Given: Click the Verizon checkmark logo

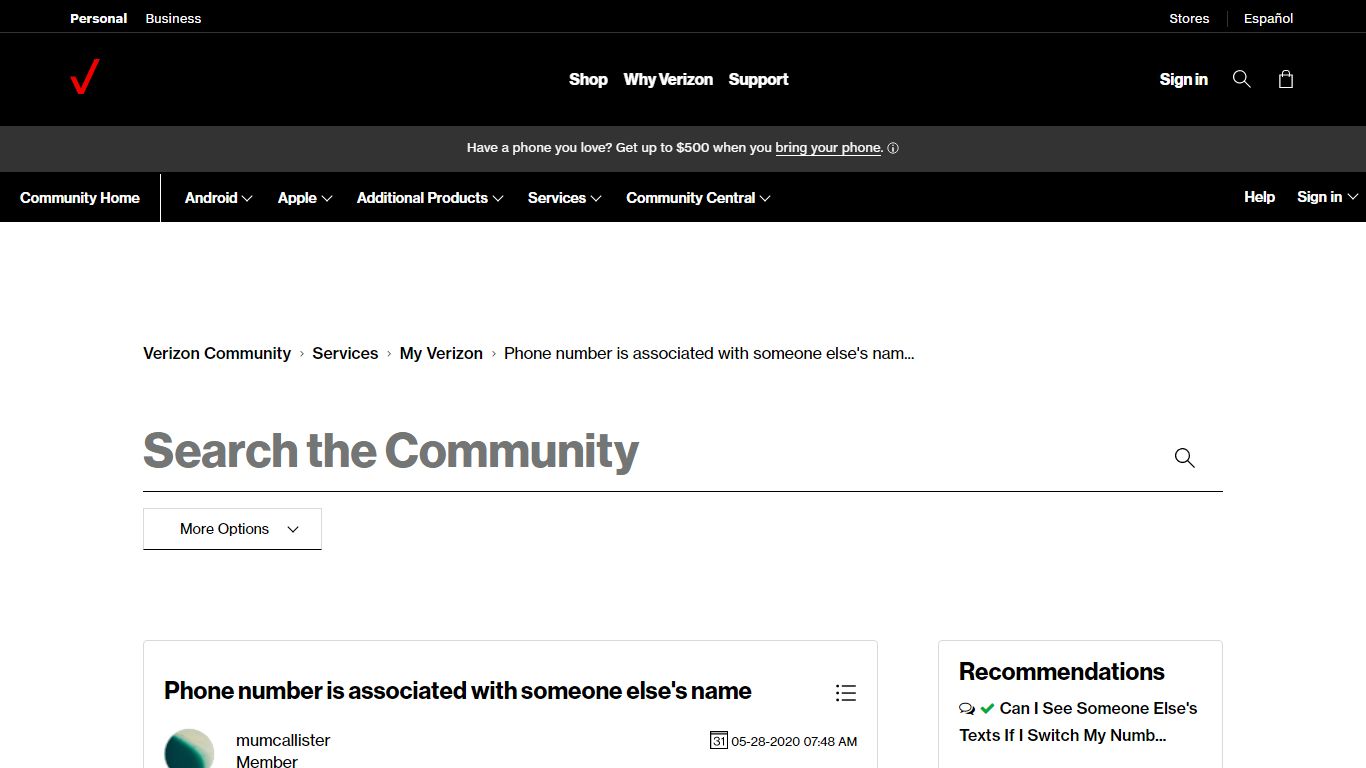Looking at the screenshot, I should pyautogui.click(x=85, y=78).
